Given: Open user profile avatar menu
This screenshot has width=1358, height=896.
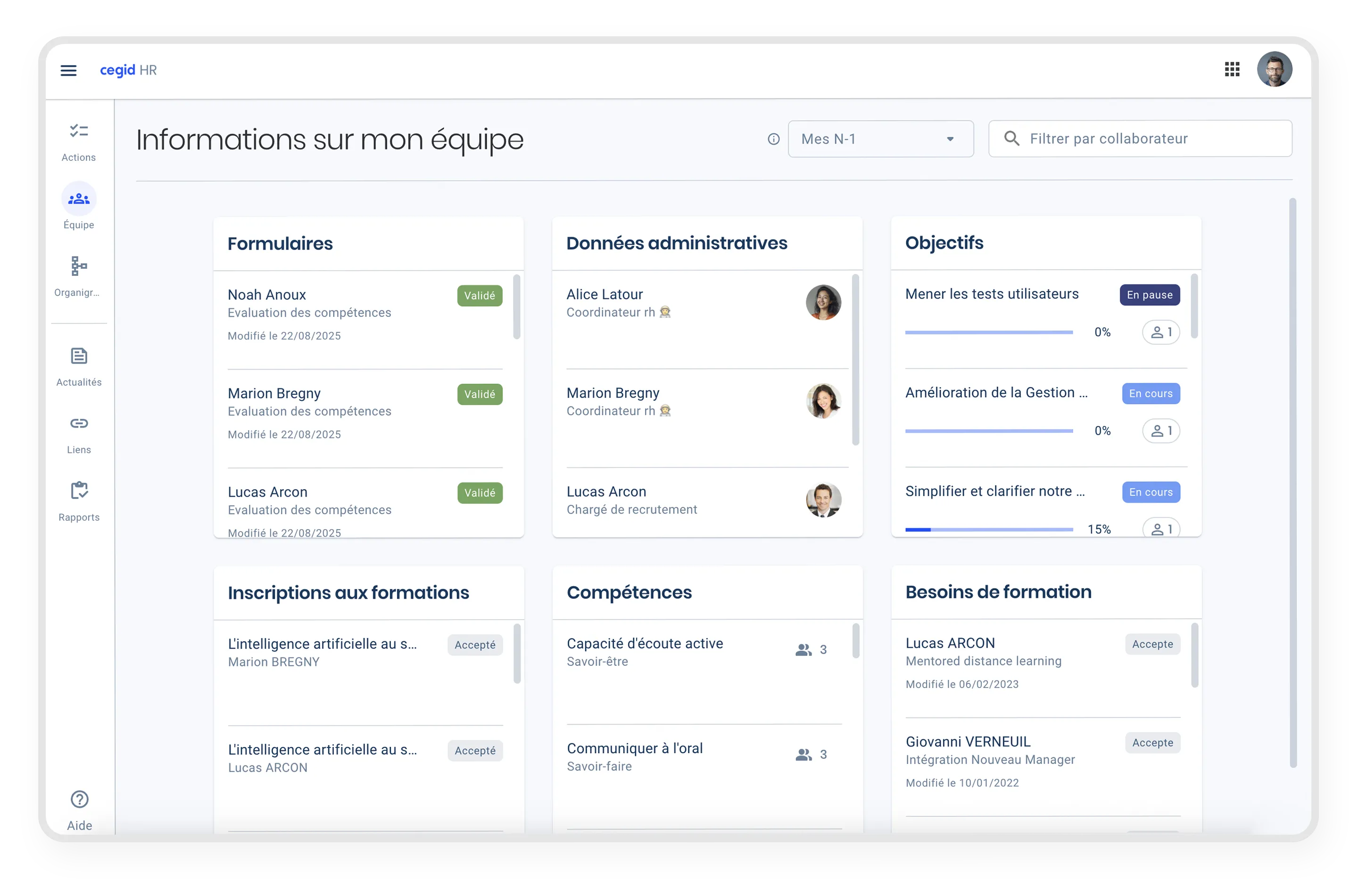Looking at the screenshot, I should [1274, 69].
